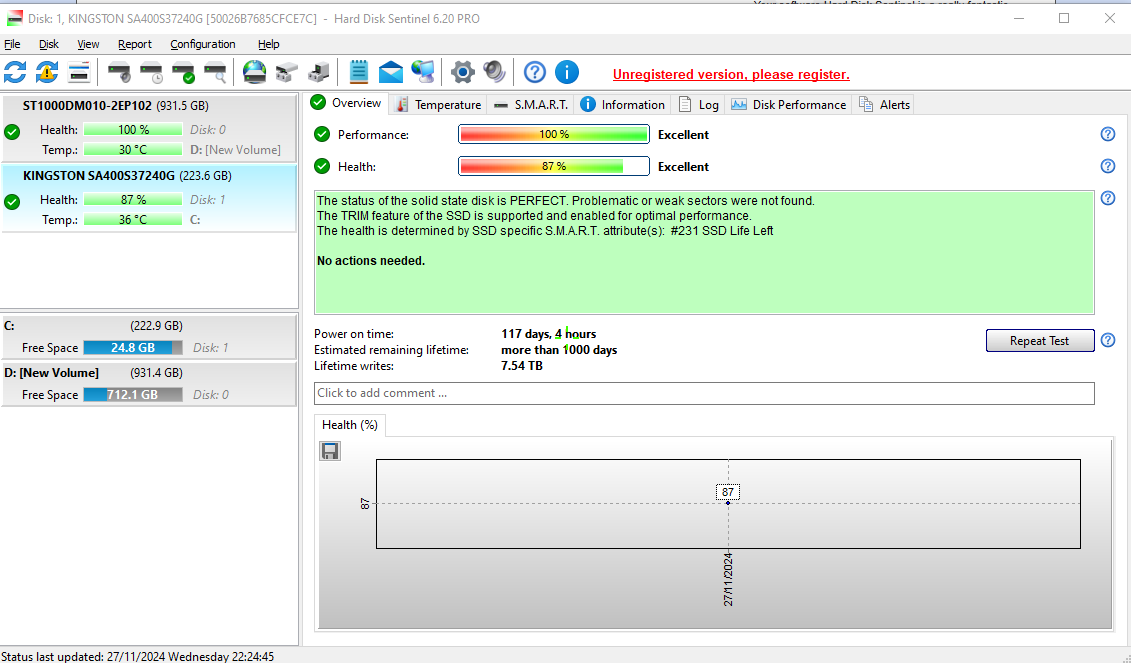
Task: Click the 'more than 1000 days' lifetime value
Action: [x=559, y=350]
